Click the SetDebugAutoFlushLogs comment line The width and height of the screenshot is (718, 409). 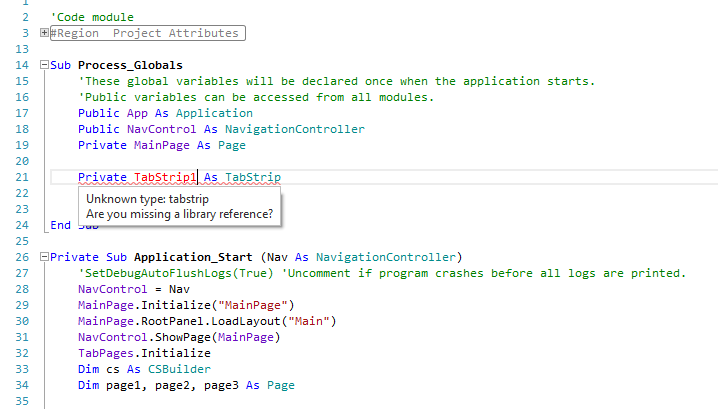coord(380,273)
